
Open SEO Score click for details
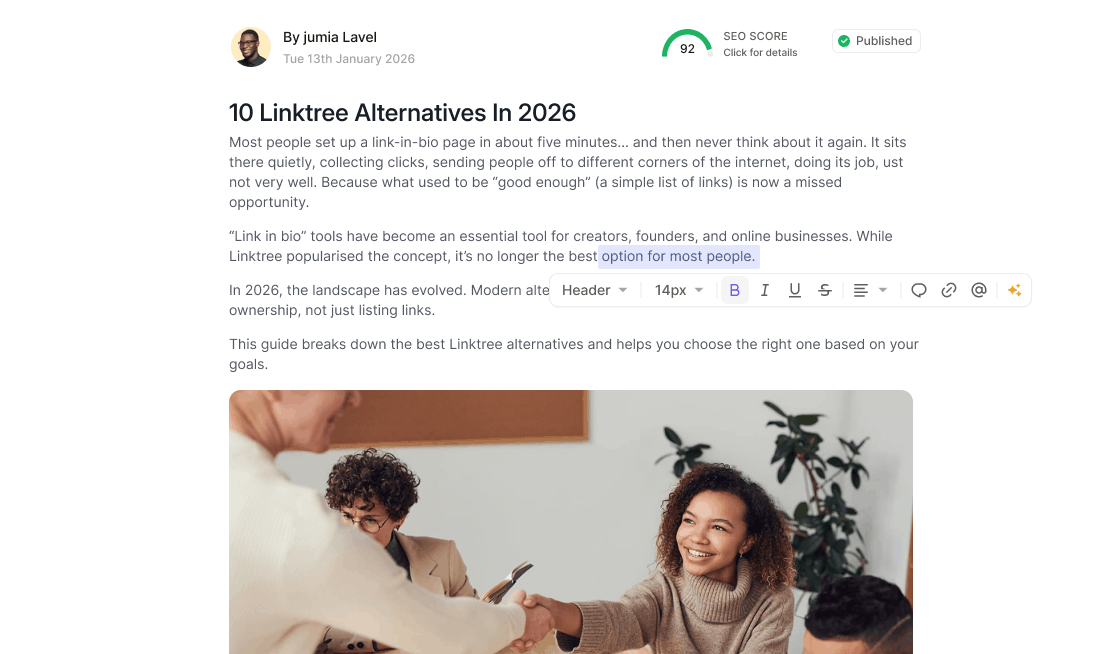coord(760,44)
